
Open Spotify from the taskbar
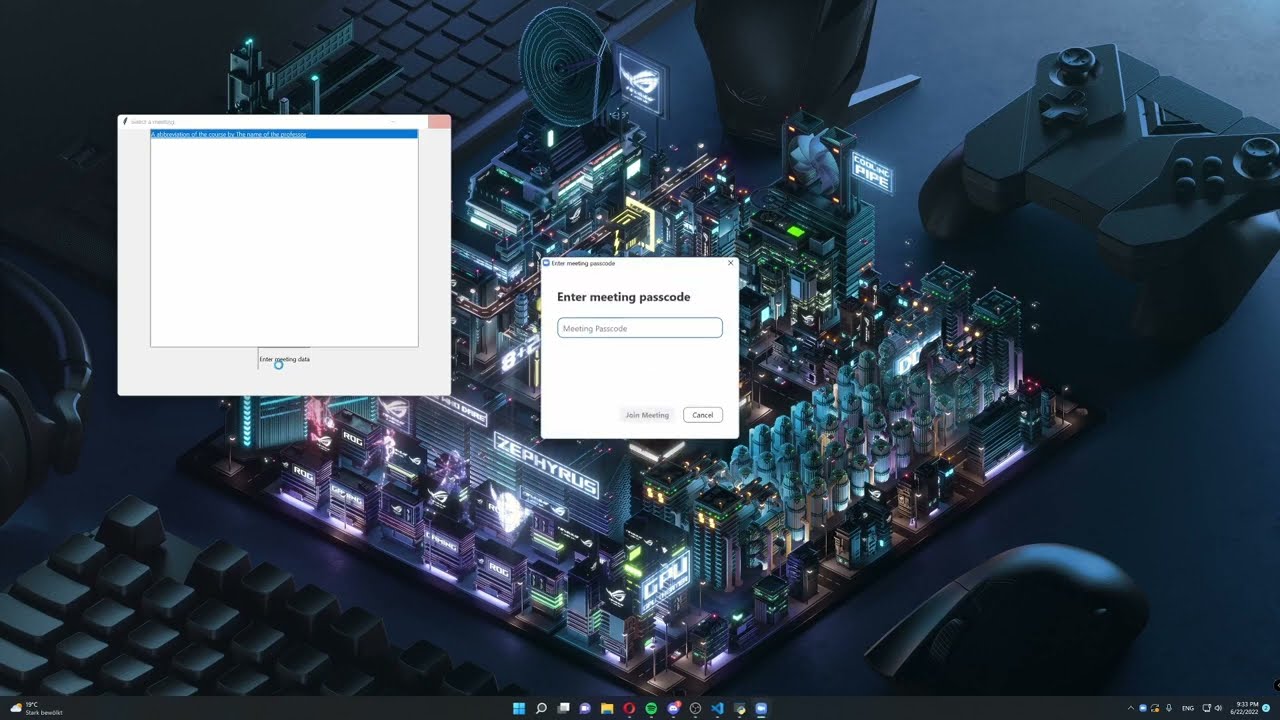[x=651, y=708]
